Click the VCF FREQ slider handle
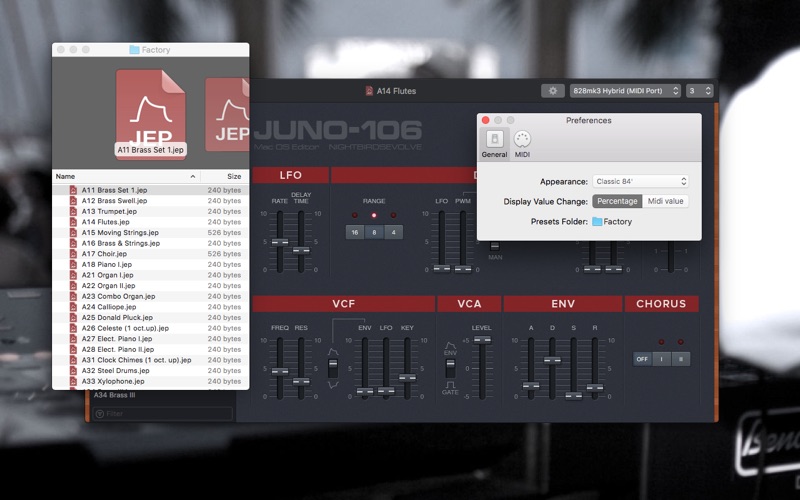Screen dimensions: 800x500 click(280, 371)
